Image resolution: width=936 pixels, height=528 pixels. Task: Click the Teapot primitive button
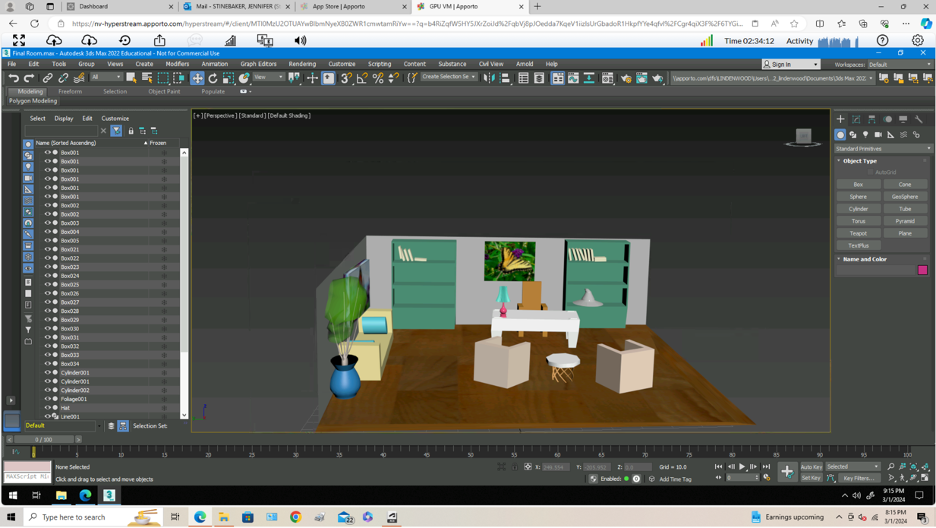[858, 233]
